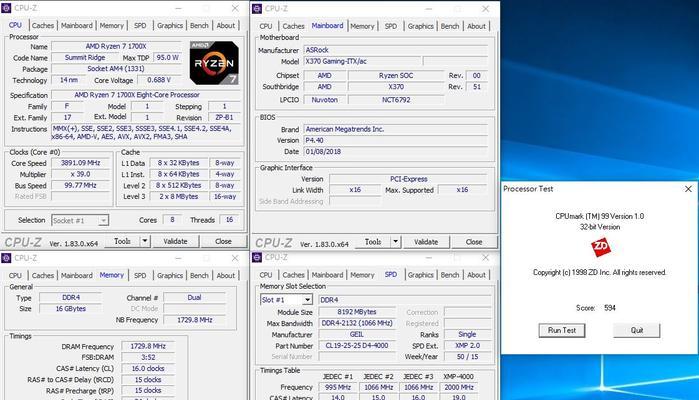Click the GEIL manufacturer value in SPD
The height and width of the screenshot is (400, 699).
pyautogui.click(x=357, y=334)
